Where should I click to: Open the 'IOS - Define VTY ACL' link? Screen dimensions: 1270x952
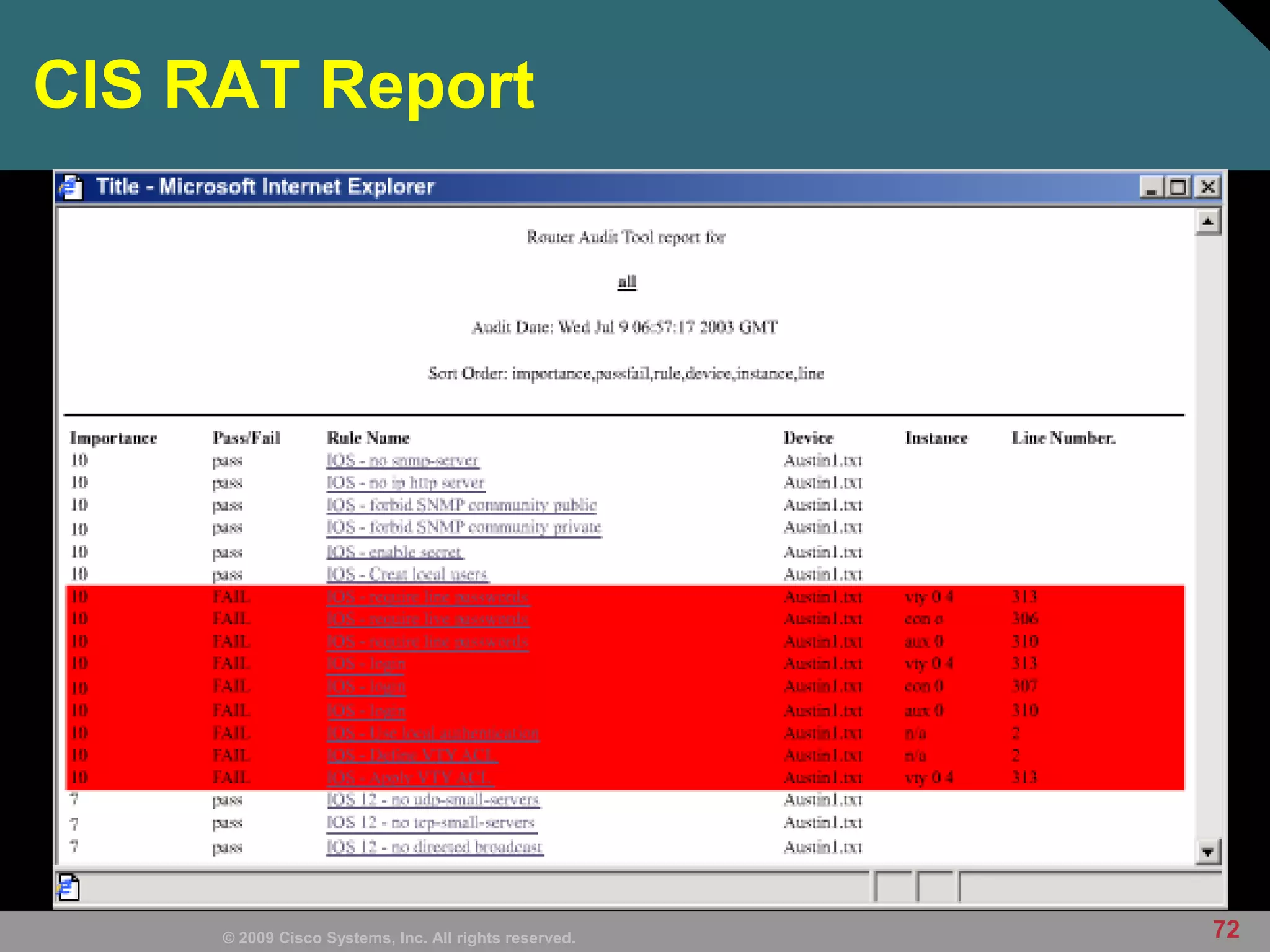pyautogui.click(x=412, y=756)
